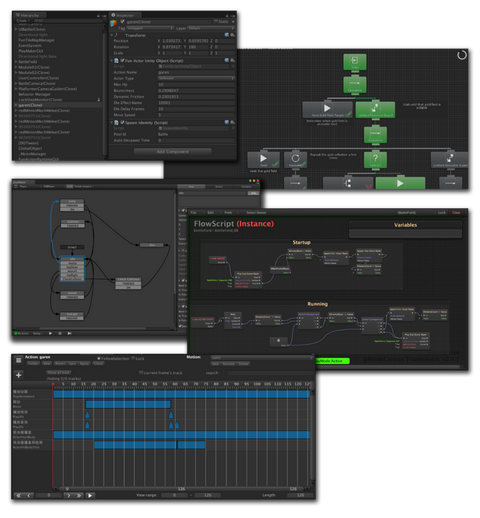
Task: Disable the Fun Actor Unity Object script checkbox
Action: (x=122, y=61)
